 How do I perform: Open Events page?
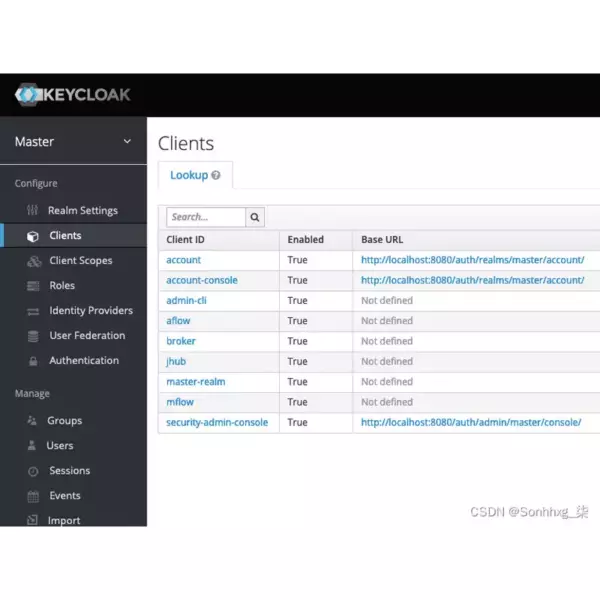point(65,496)
